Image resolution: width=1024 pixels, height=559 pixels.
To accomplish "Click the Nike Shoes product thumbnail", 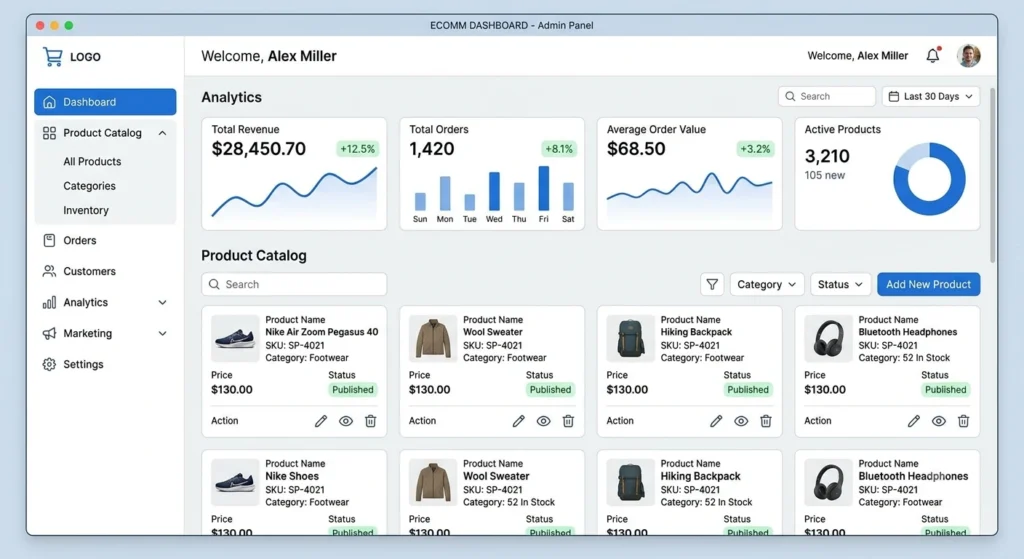I will click(235, 482).
